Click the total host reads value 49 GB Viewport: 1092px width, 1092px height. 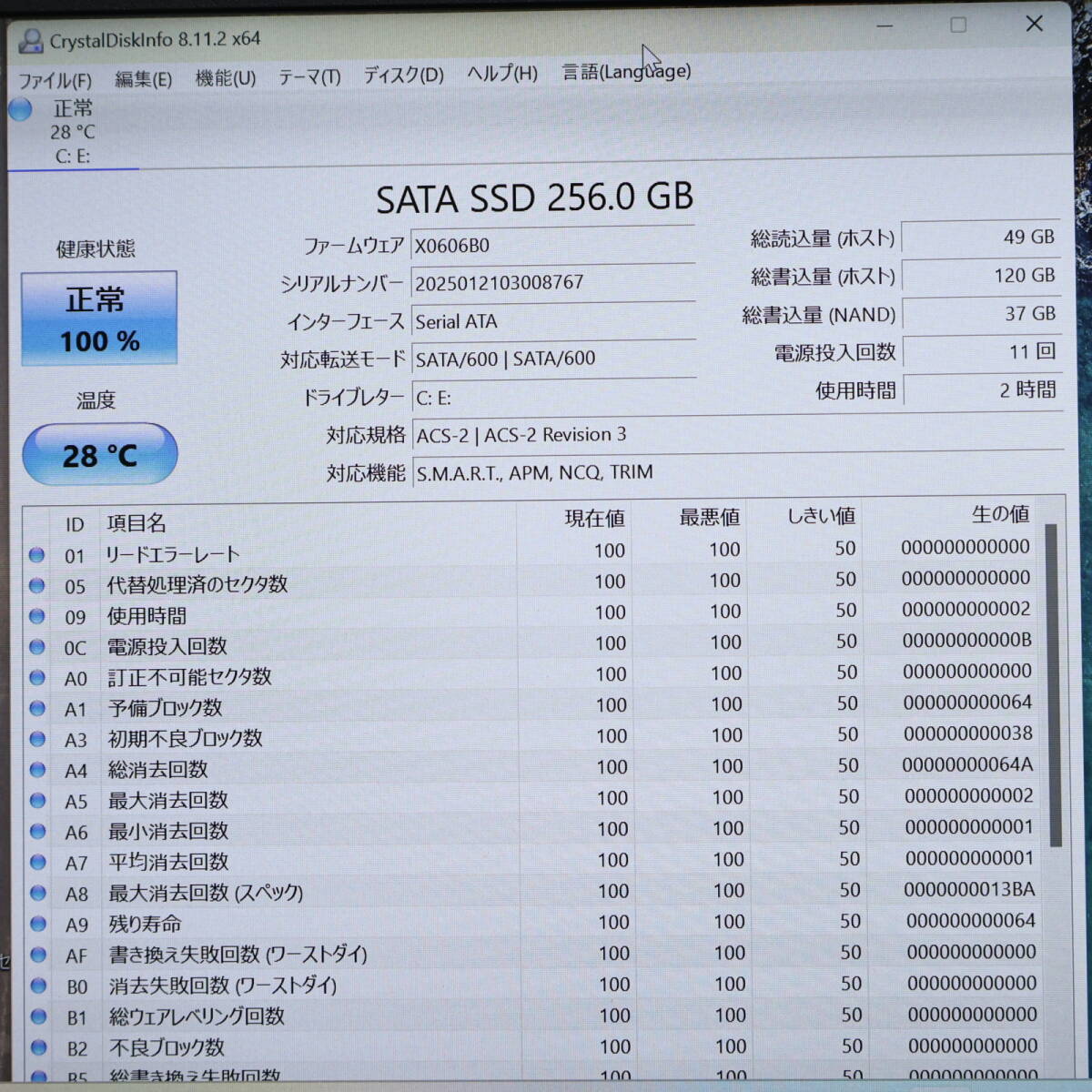(x=981, y=238)
